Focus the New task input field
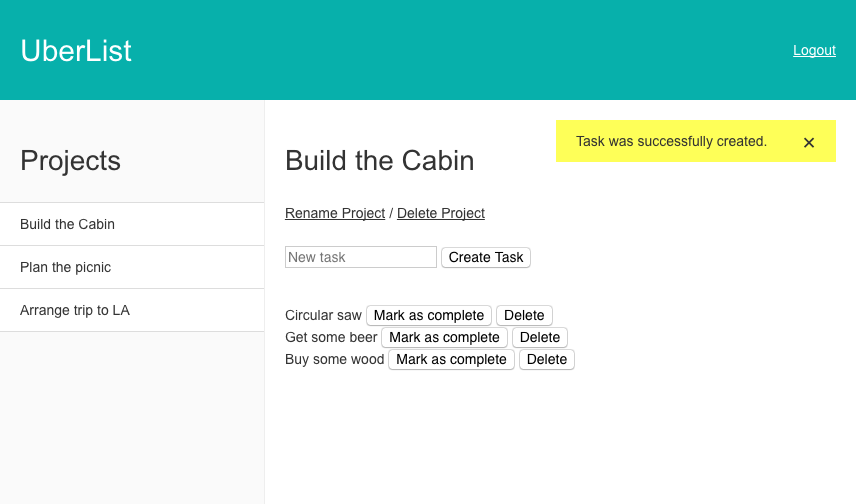 point(361,257)
